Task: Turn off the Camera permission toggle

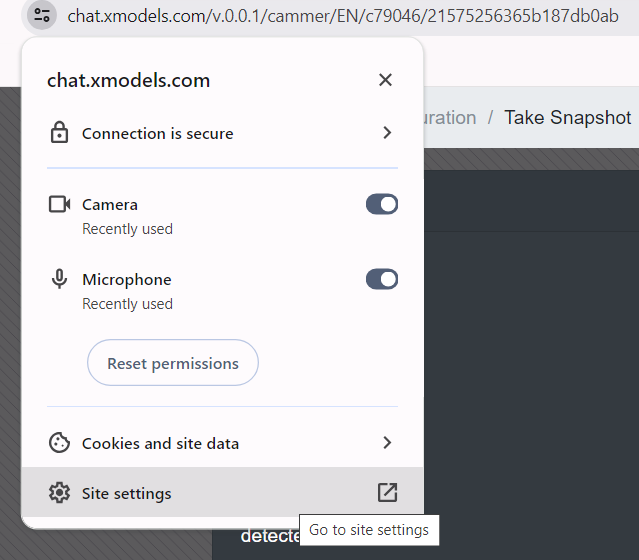Action: coord(382,204)
